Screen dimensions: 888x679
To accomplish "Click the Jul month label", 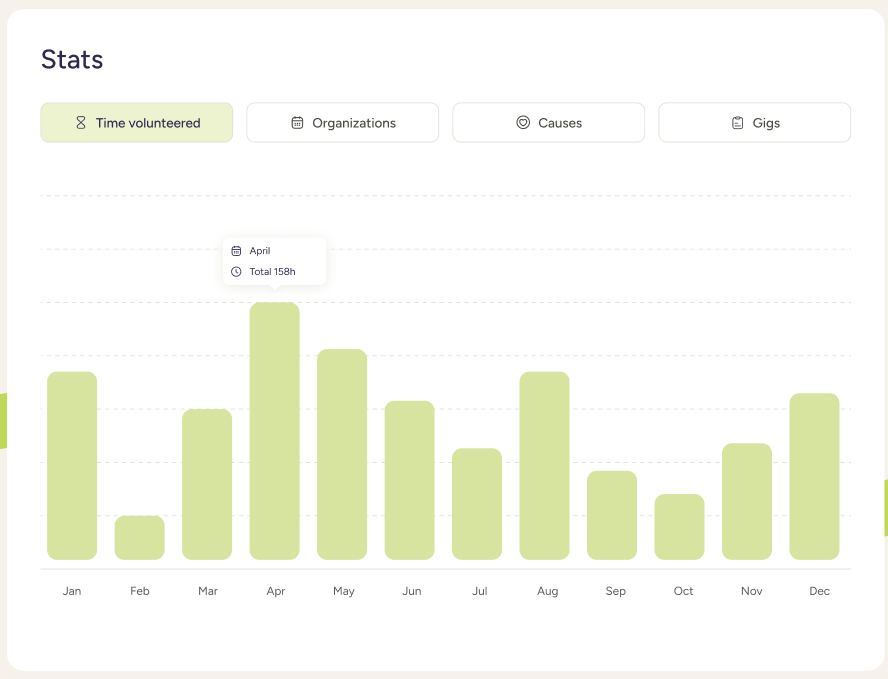I will pyautogui.click(x=479, y=591).
